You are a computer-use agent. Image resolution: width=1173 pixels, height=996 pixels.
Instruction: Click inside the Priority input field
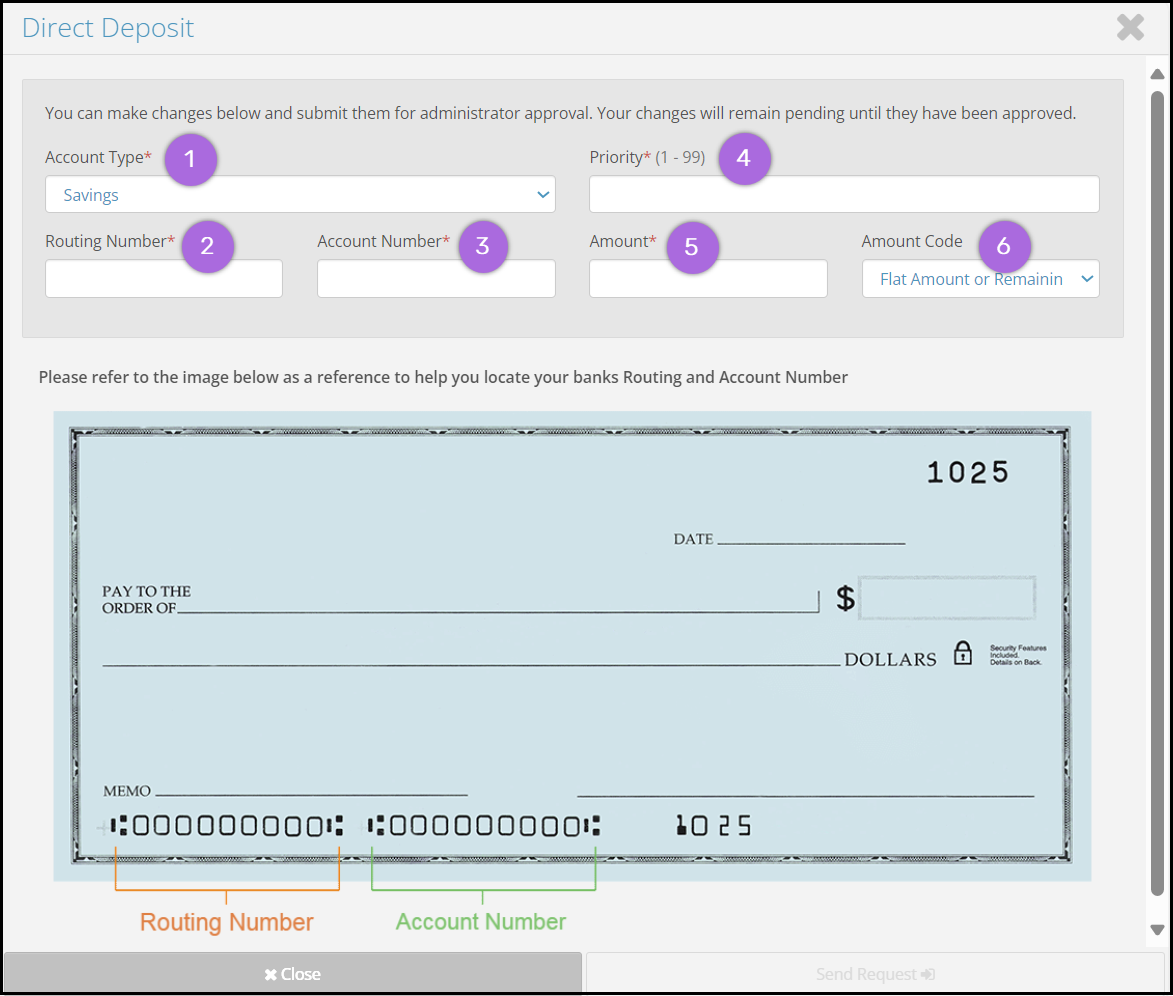click(x=844, y=194)
